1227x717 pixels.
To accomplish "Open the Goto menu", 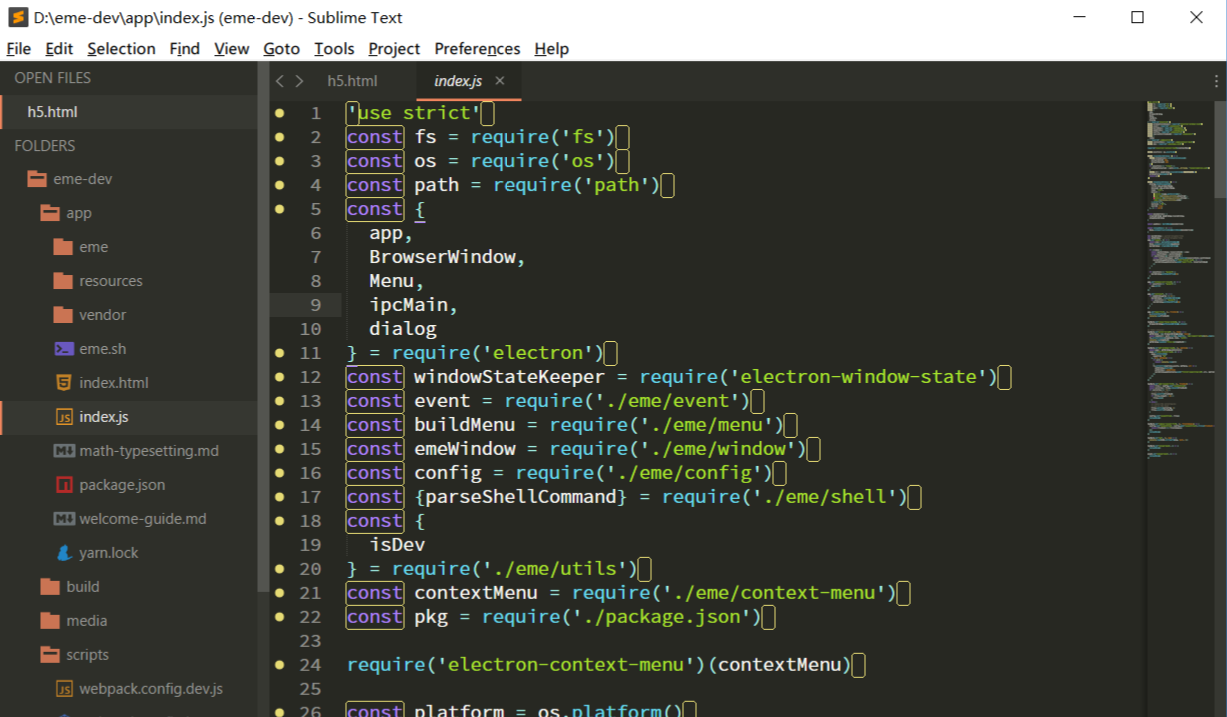I will [x=281, y=48].
